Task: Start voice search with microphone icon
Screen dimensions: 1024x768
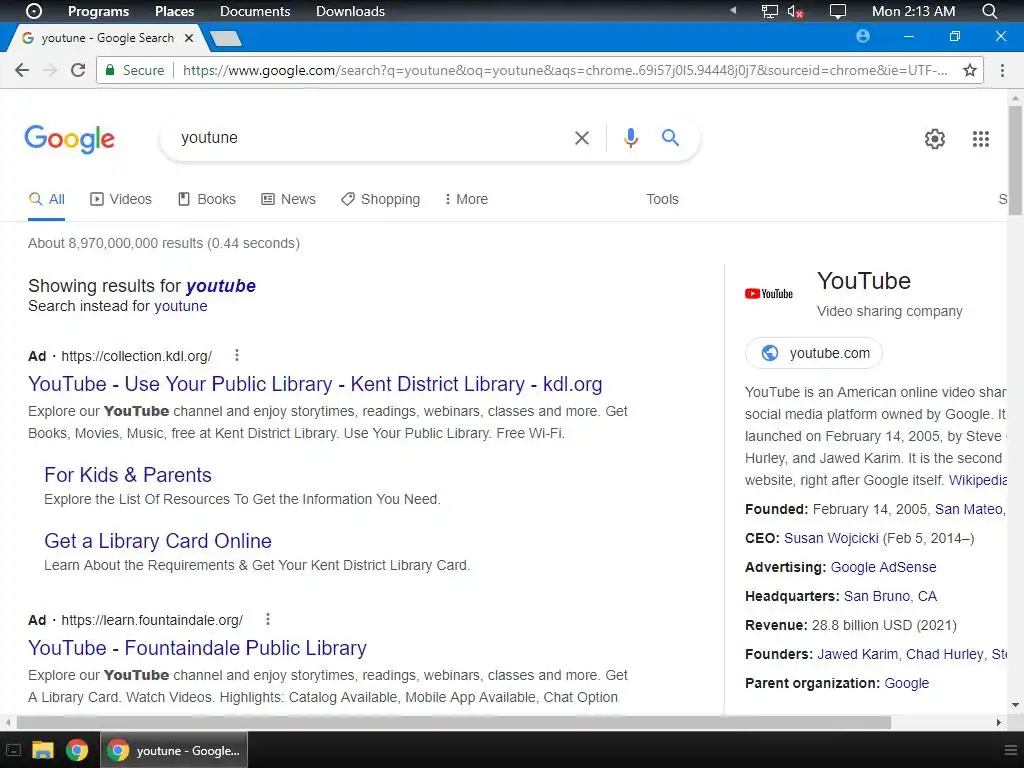Action: [630, 138]
